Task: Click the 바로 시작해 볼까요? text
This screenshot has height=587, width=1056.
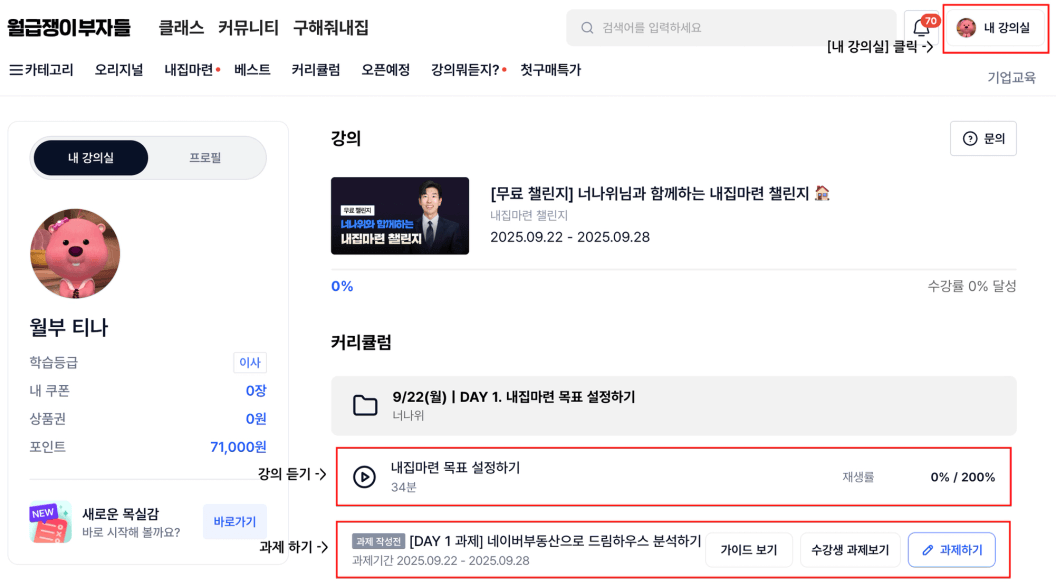Action: click(x=131, y=532)
